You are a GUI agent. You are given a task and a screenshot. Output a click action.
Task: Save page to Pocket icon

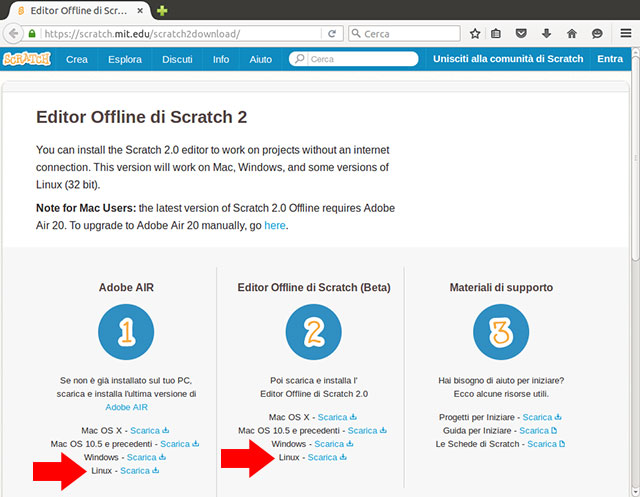(521, 33)
